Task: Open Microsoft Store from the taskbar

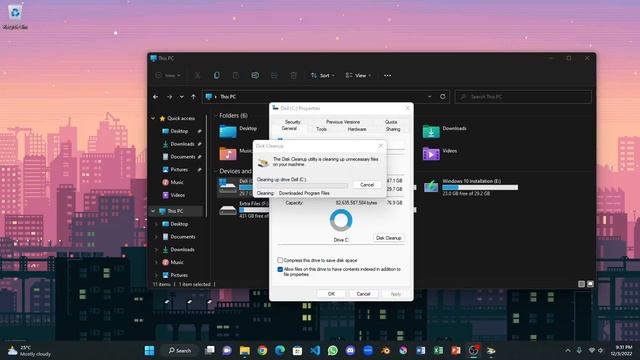Action: click(297, 351)
